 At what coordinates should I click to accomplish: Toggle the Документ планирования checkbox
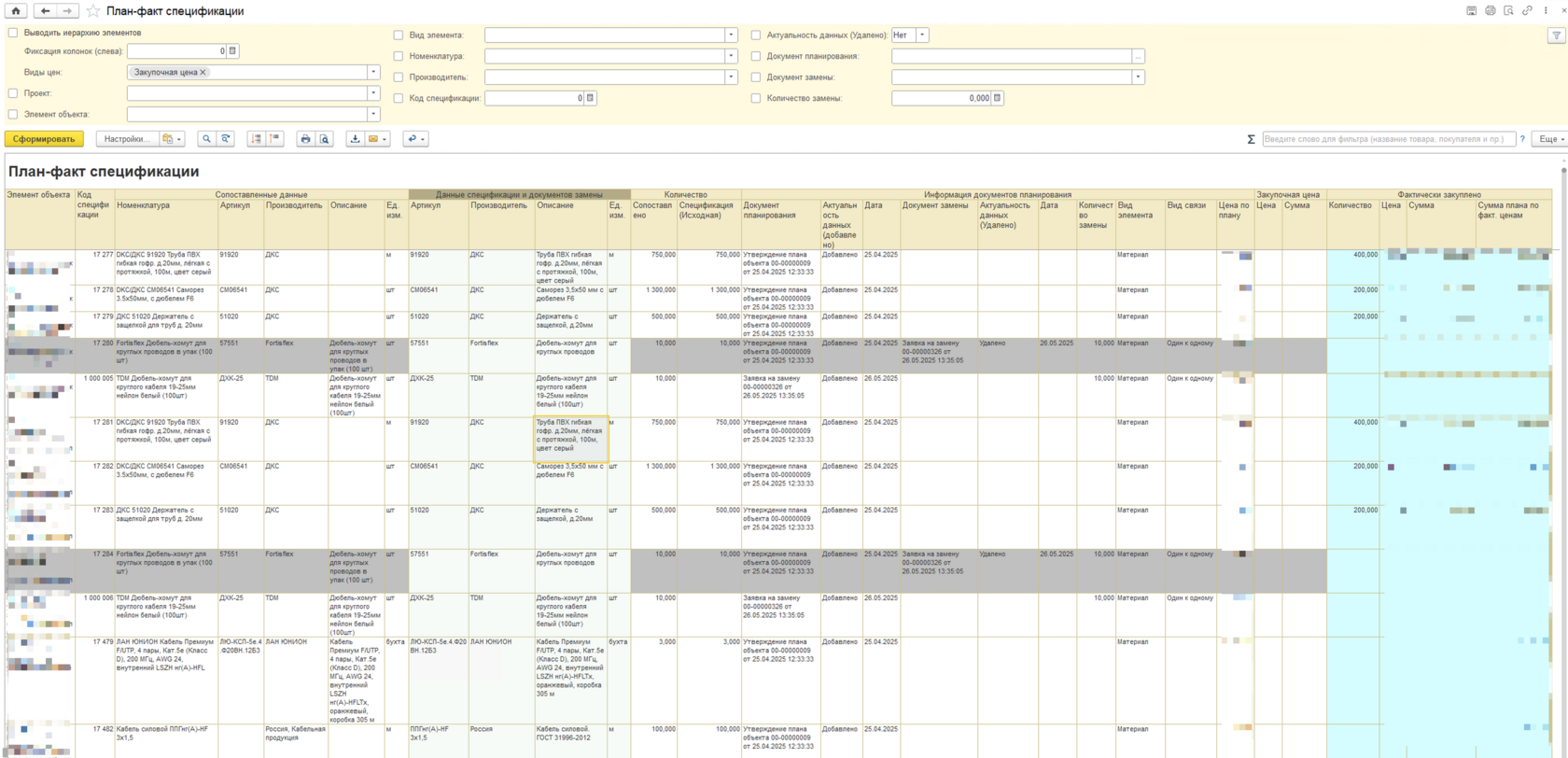click(756, 56)
